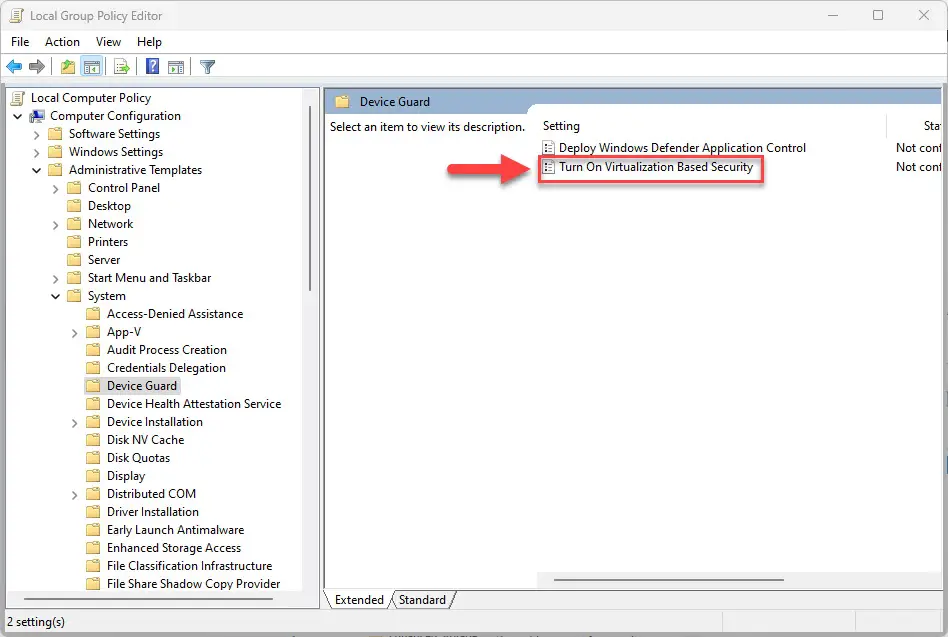
Task: Collapse the System folder
Action: 56,296
